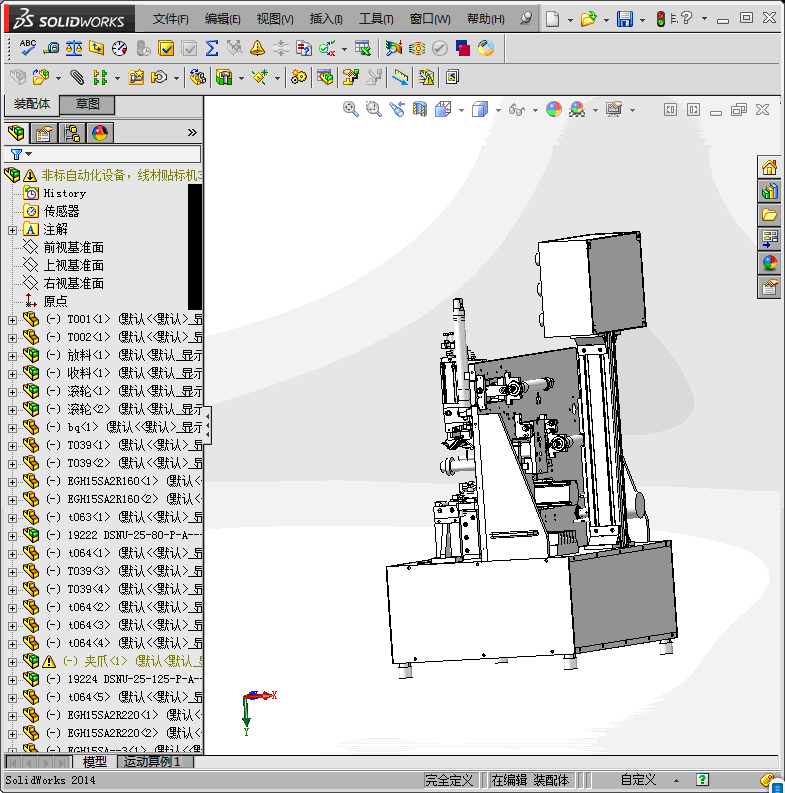Select the Mass Properties scale icon
785x793 pixels.
coord(74,48)
